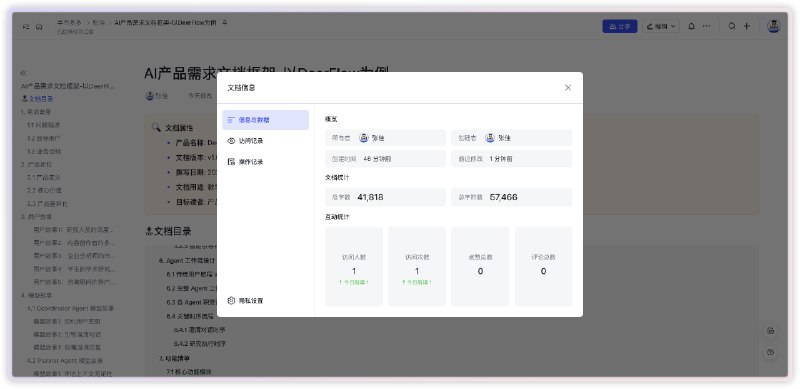This screenshot has height=389, width=800.
Task: Click the plus icon to create new
Action: (x=746, y=27)
